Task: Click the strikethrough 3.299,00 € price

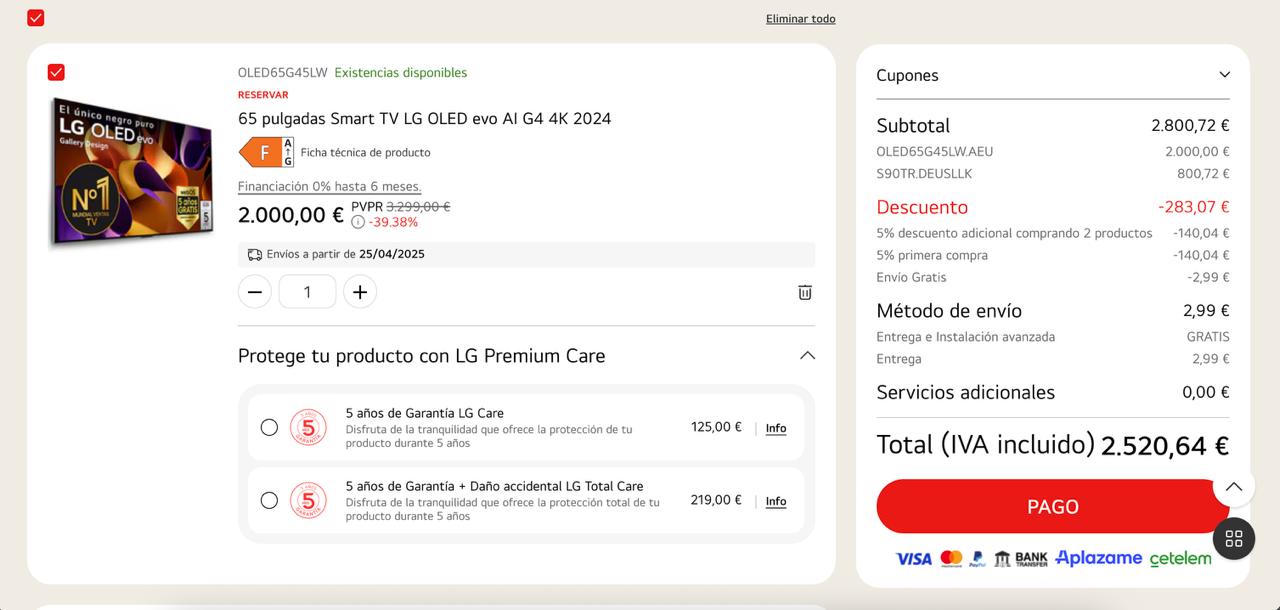Action: (418, 207)
